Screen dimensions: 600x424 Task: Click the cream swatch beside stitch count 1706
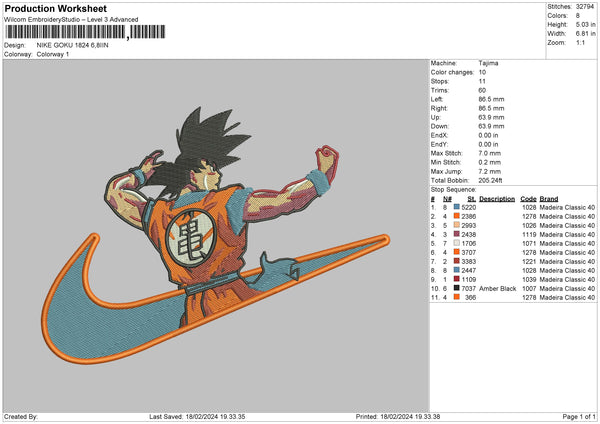click(457, 243)
